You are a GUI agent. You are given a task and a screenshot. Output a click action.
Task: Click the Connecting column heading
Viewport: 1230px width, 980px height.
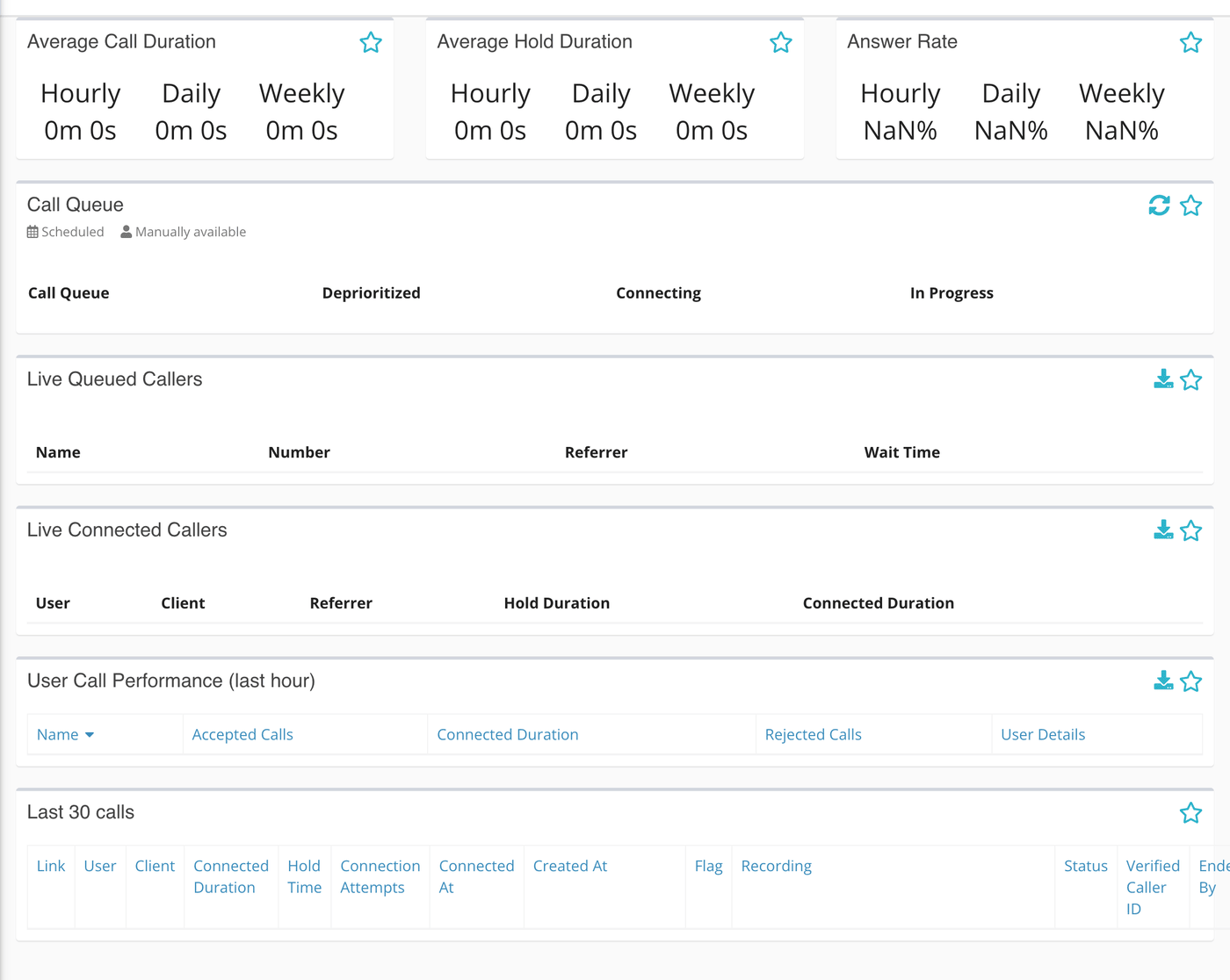(659, 293)
